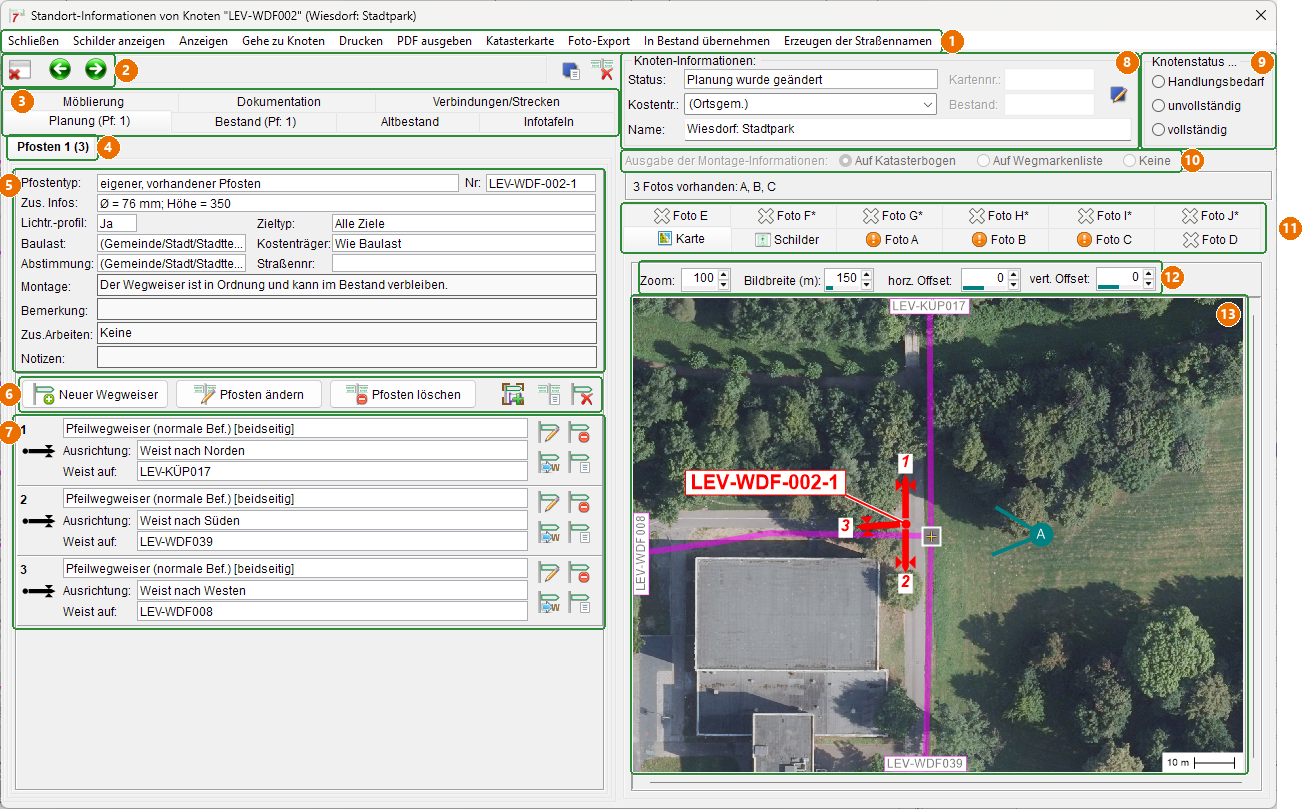Decrease Bildbreite value with down arrow
The width and height of the screenshot is (1307, 809).
pos(865,284)
